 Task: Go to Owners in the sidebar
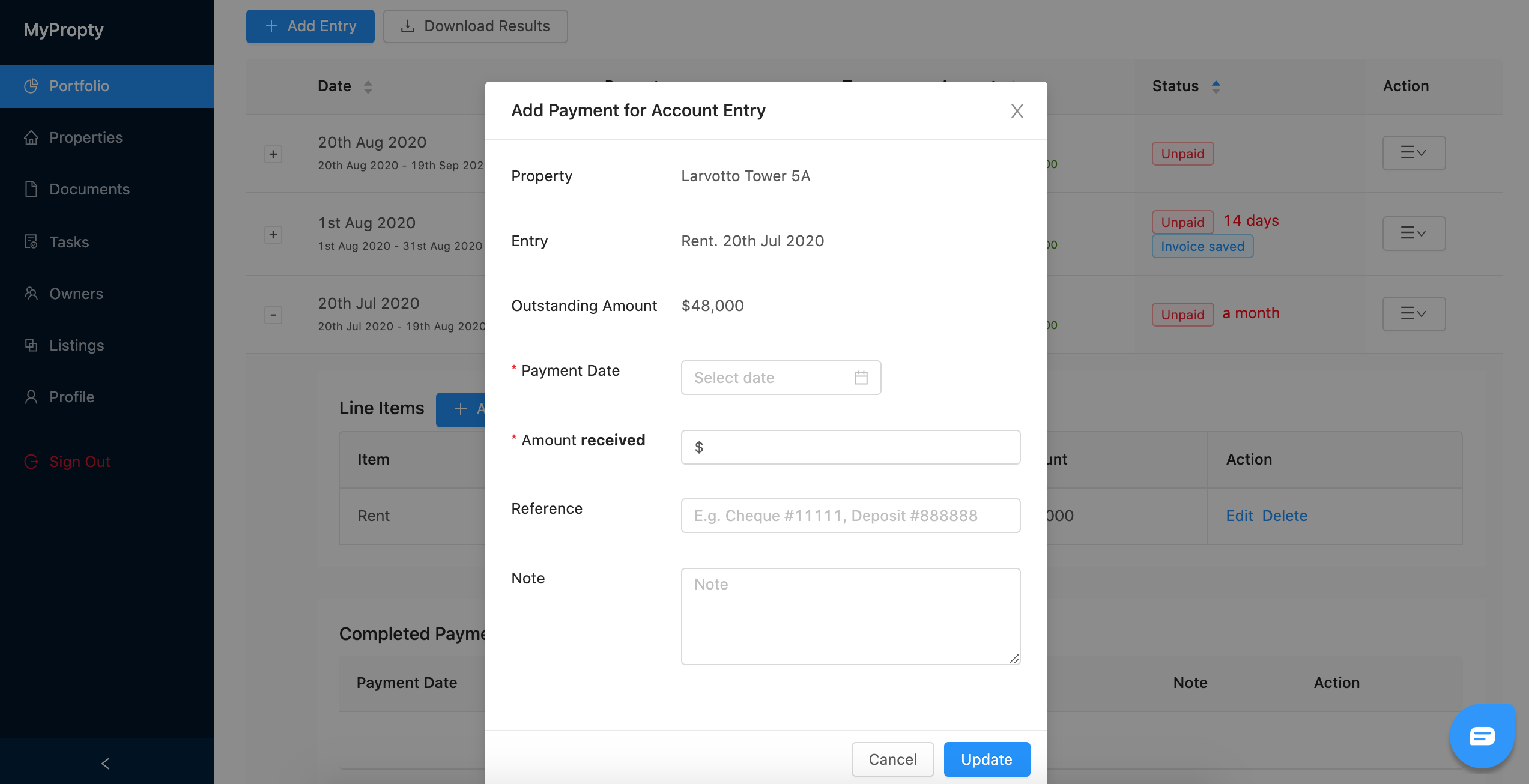(76, 294)
